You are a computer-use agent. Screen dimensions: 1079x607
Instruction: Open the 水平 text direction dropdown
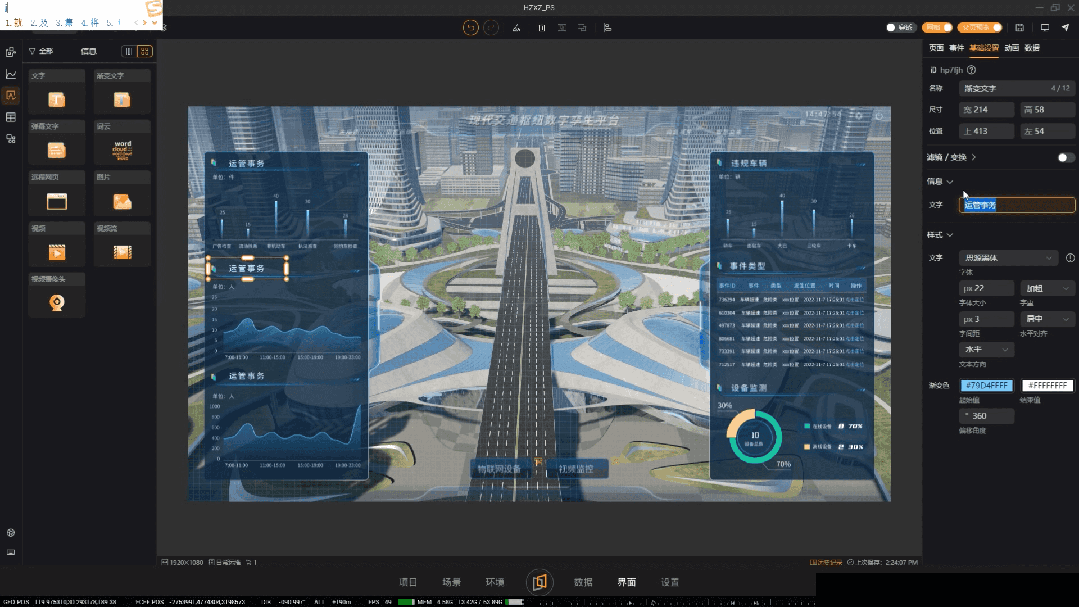point(986,350)
